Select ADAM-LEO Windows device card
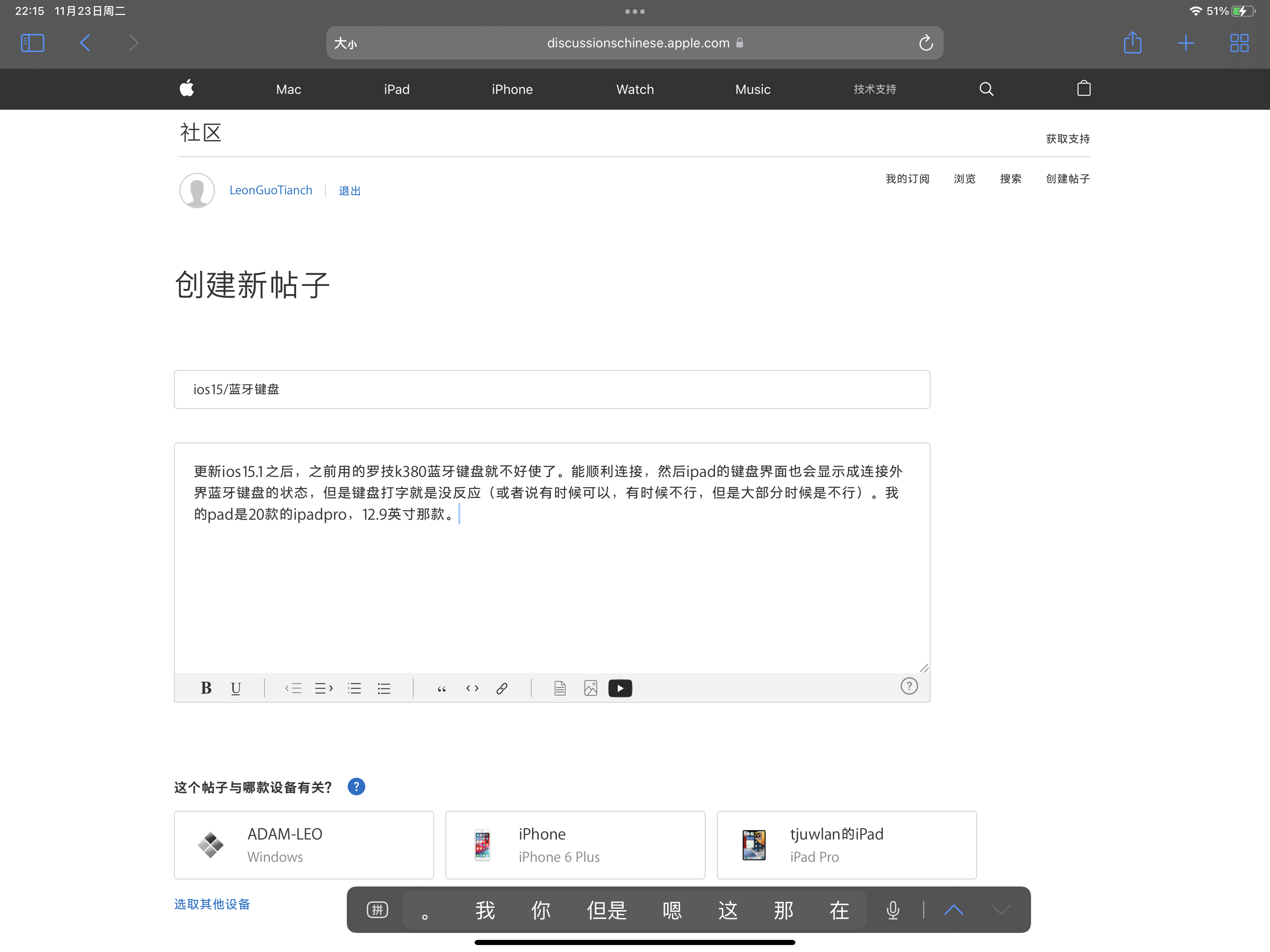The width and height of the screenshot is (1270, 952). 304,845
